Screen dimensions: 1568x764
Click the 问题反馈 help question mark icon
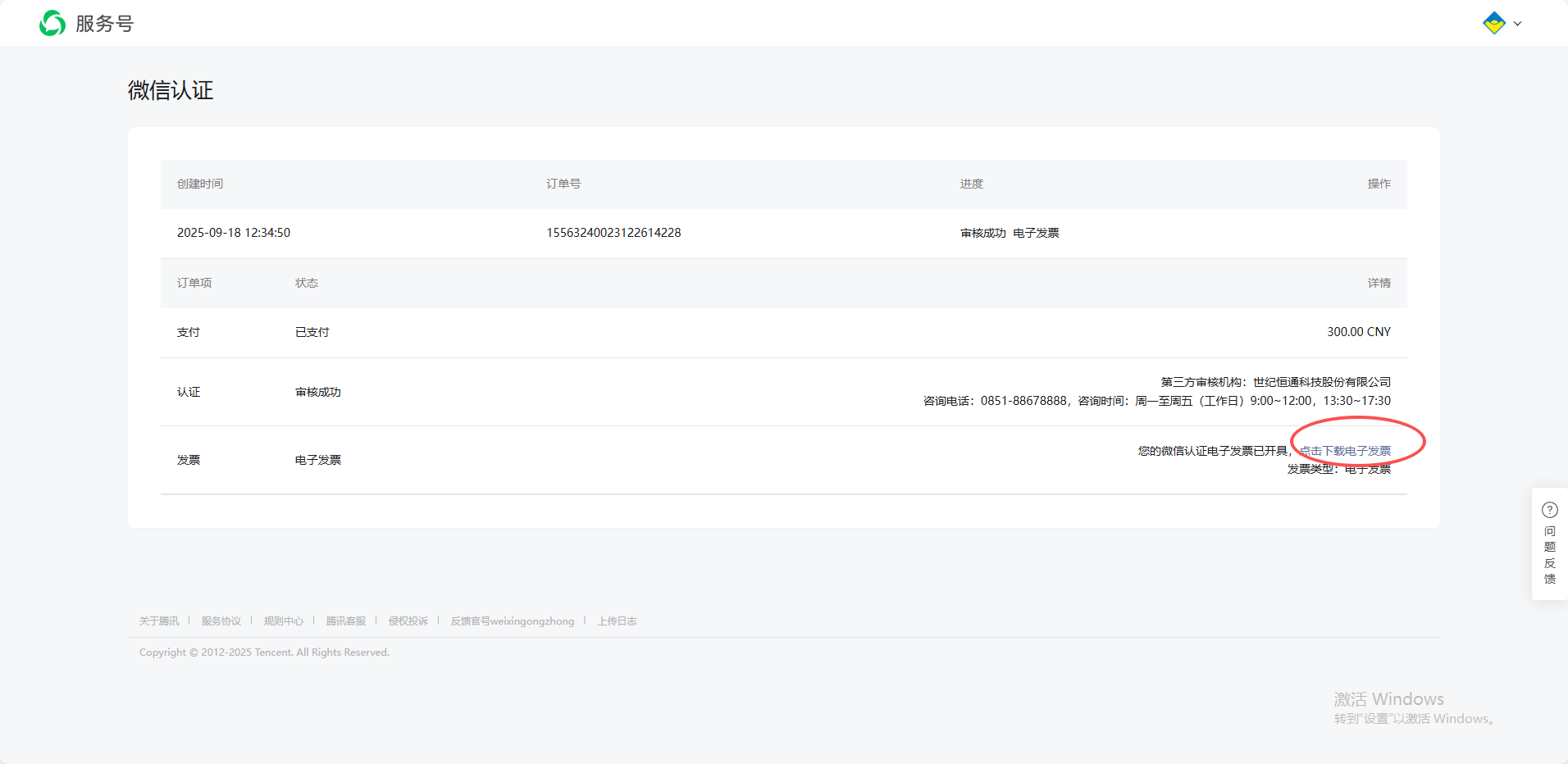pyautogui.click(x=1550, y=510)
